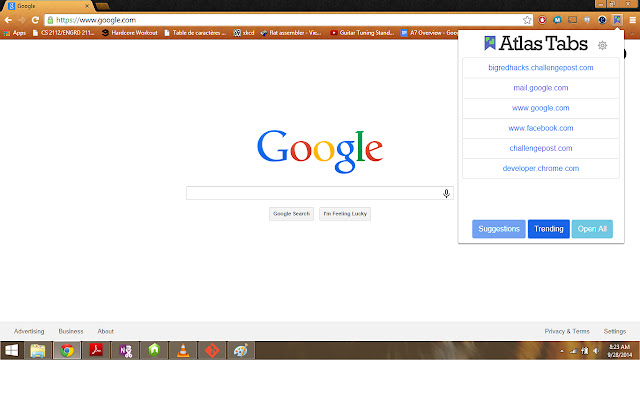Viewport: 640px width, 400px height.
Task: Click the Google Cast extension icon
Action: tap(572, 20)
